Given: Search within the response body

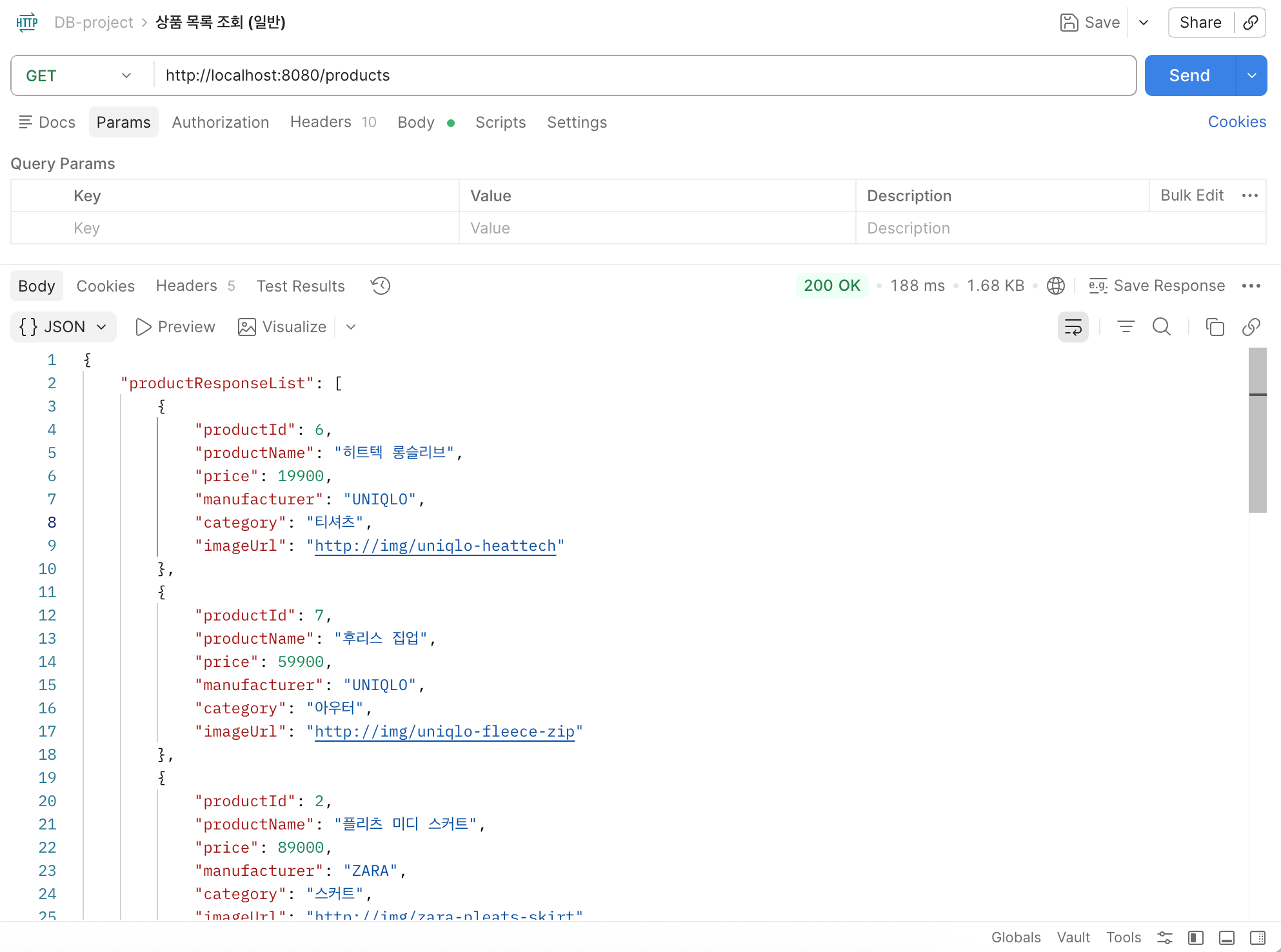Looking at the screenshot, I should pyautogui.click(x=1162, y=327).
